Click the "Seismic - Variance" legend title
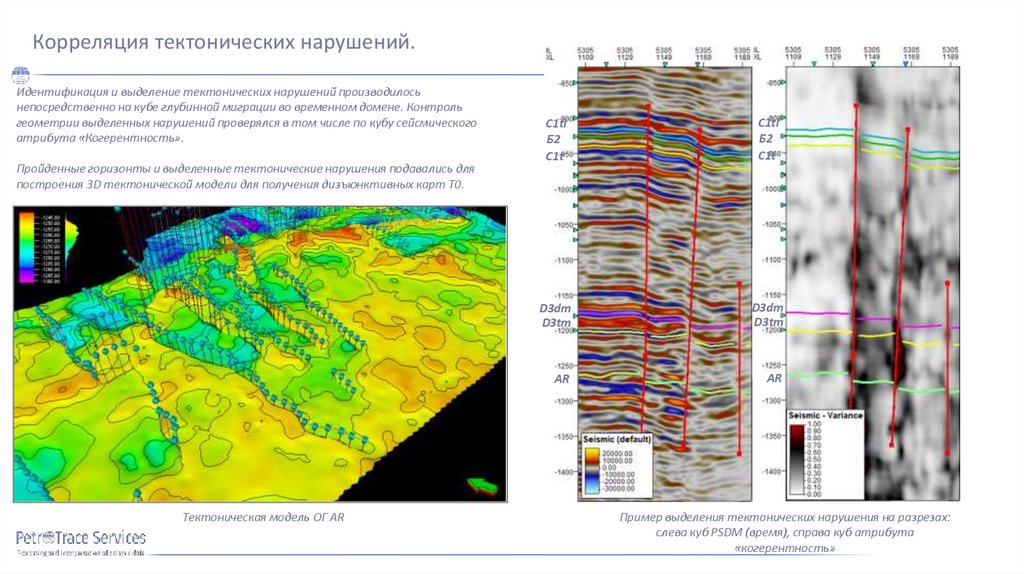This screenshot has width=1024, height=574. point(825,415)
